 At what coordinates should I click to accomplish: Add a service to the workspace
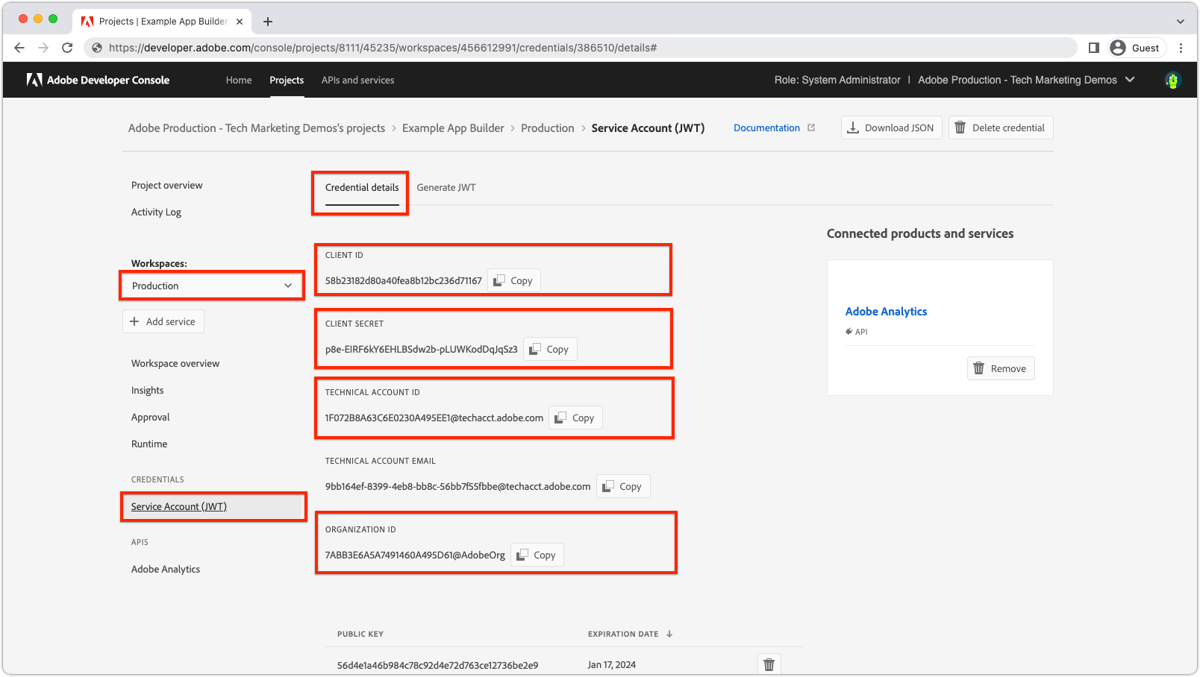[163, 321]
